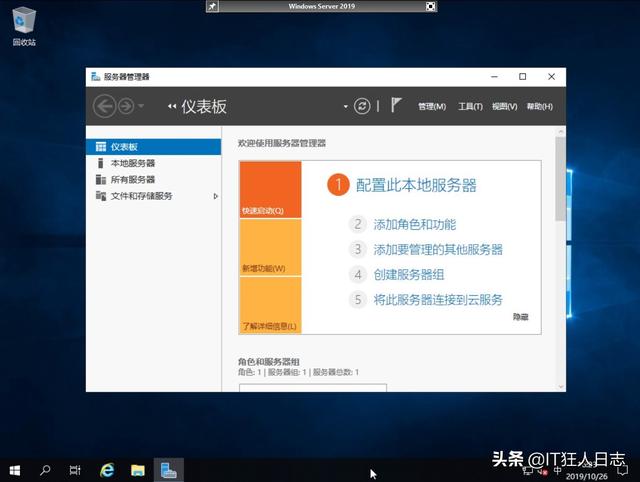Open the dropdown arrow left of refresh
The width and height of the screenshot is (640, 482).
345,107
